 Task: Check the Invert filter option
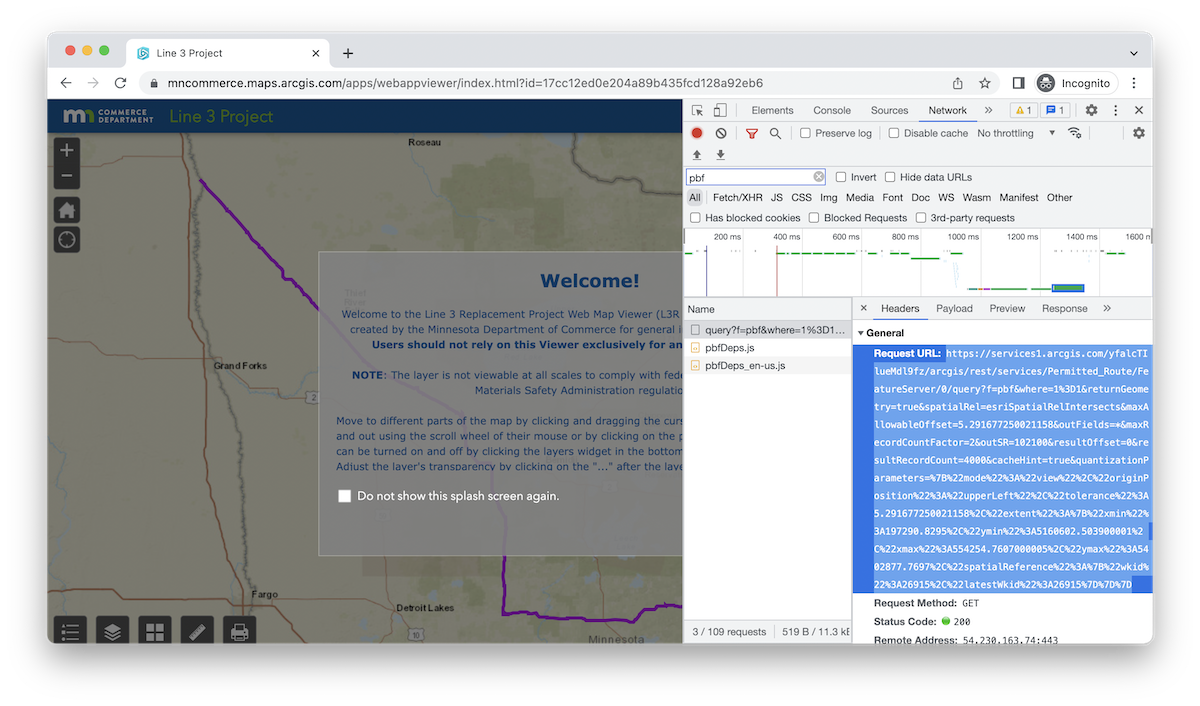tap(841, 177)
